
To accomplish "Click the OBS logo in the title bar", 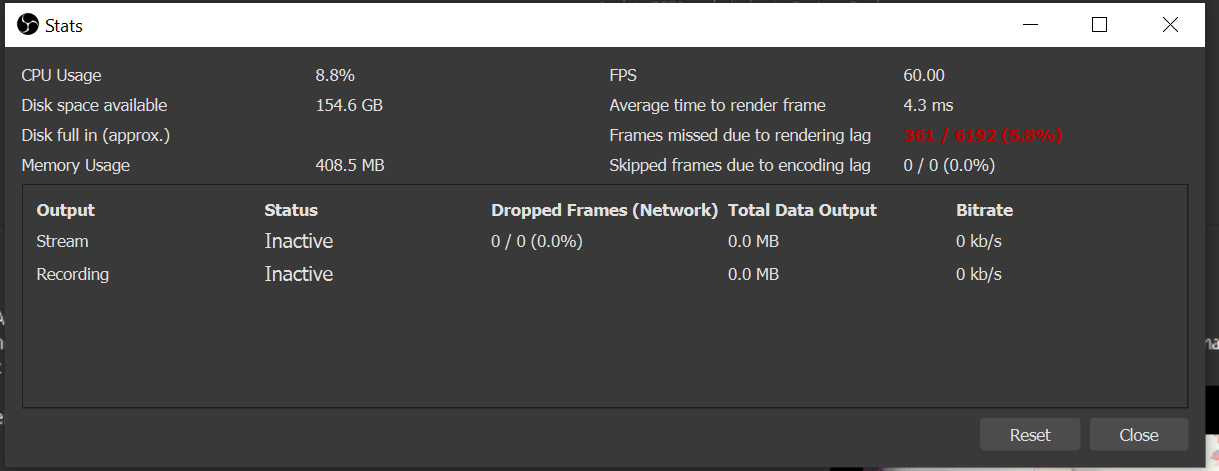I will [28, 25].
